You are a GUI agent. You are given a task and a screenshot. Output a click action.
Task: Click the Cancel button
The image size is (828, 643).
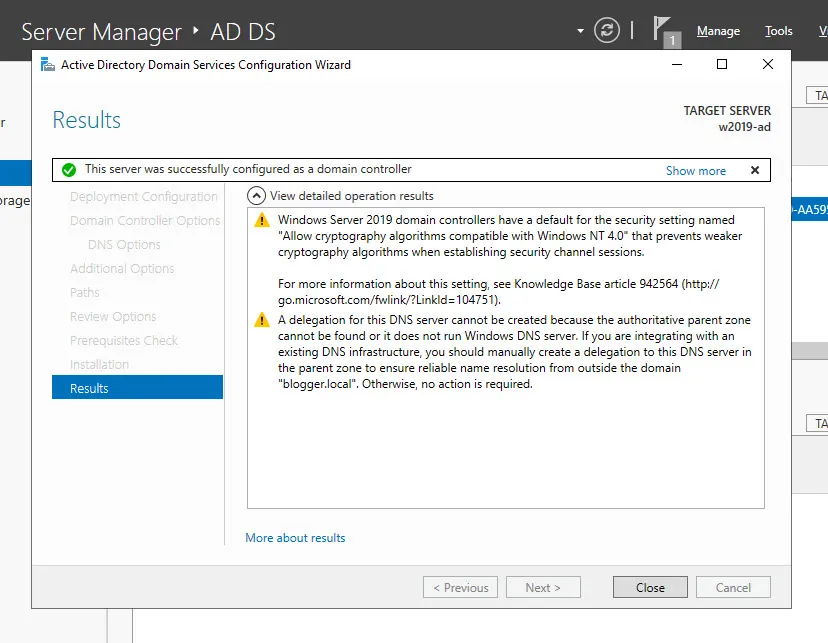click(x=733, y=587)
